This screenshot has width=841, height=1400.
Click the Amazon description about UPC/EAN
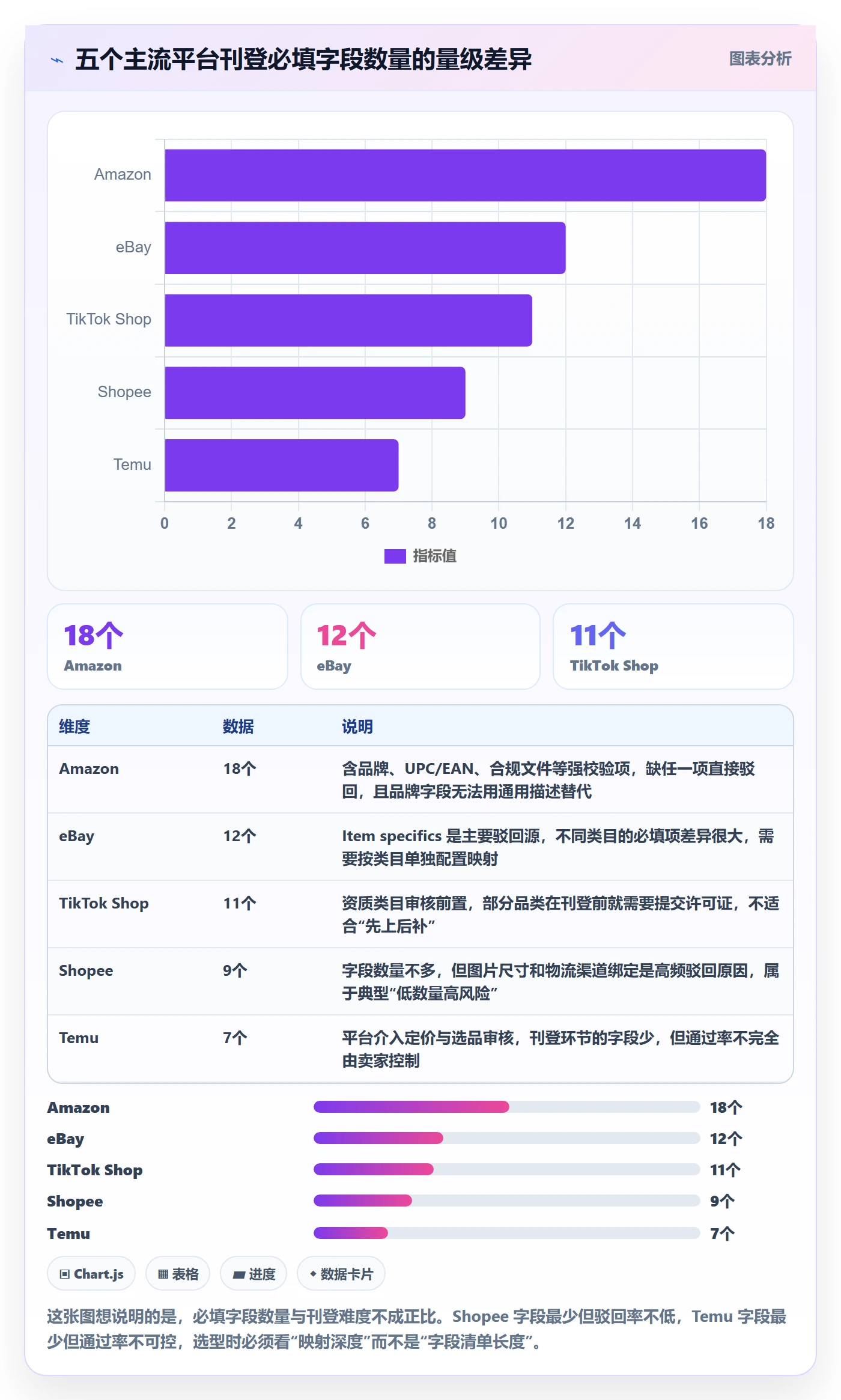[x=548, y=780]
